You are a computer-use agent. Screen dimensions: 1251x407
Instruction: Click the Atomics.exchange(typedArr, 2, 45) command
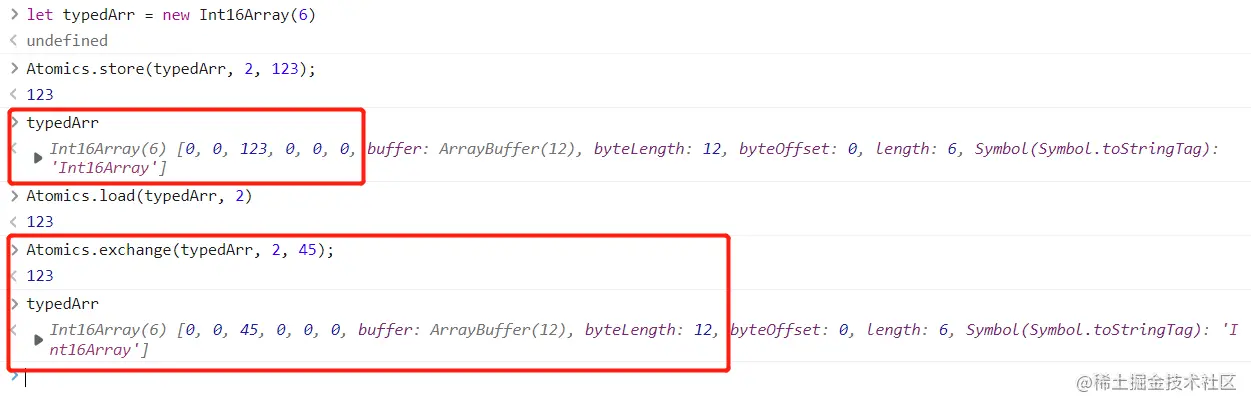click(180, 250)
